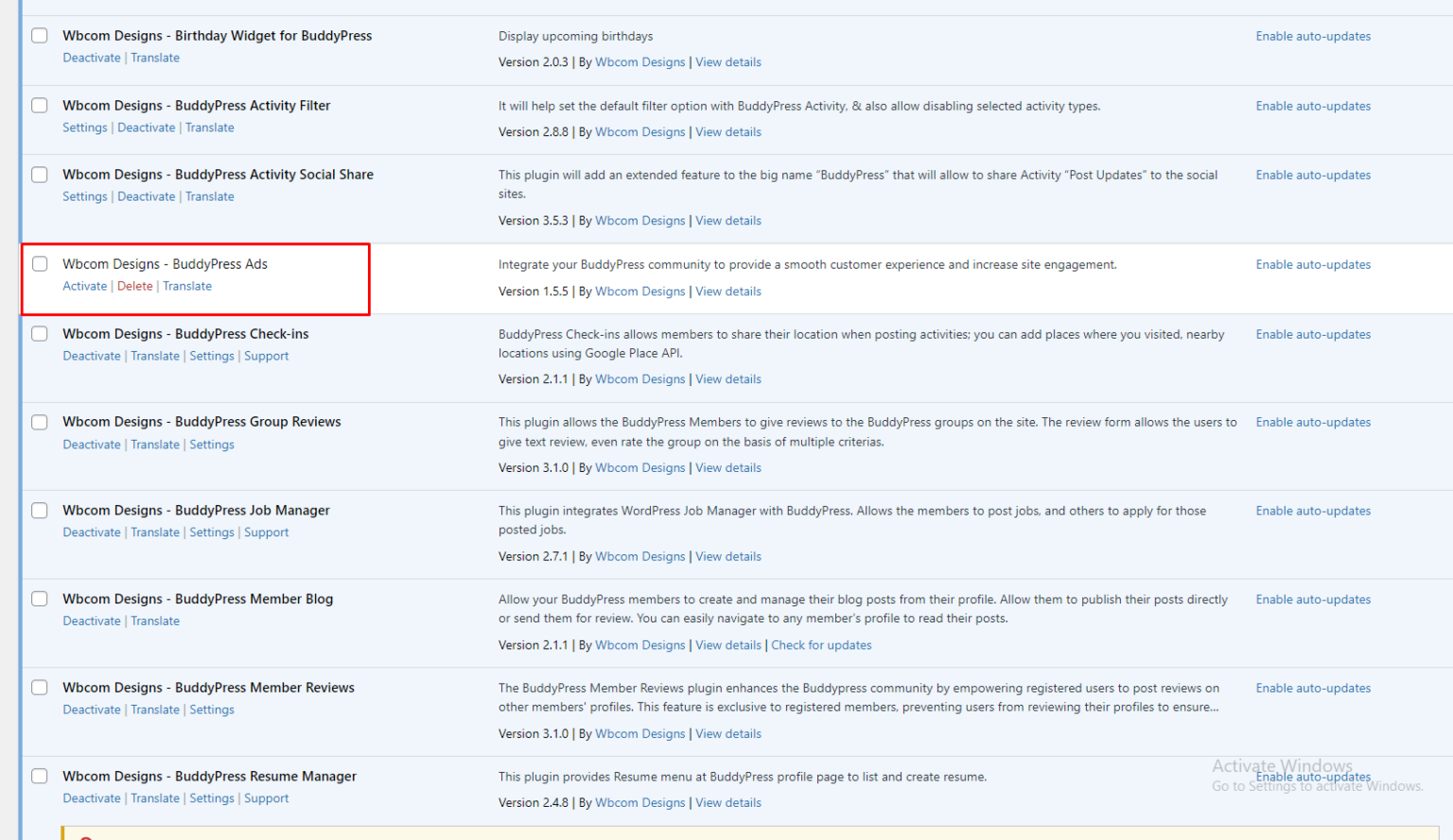Open Support for BuddyPress Job Manager

(x=266, y=532)
